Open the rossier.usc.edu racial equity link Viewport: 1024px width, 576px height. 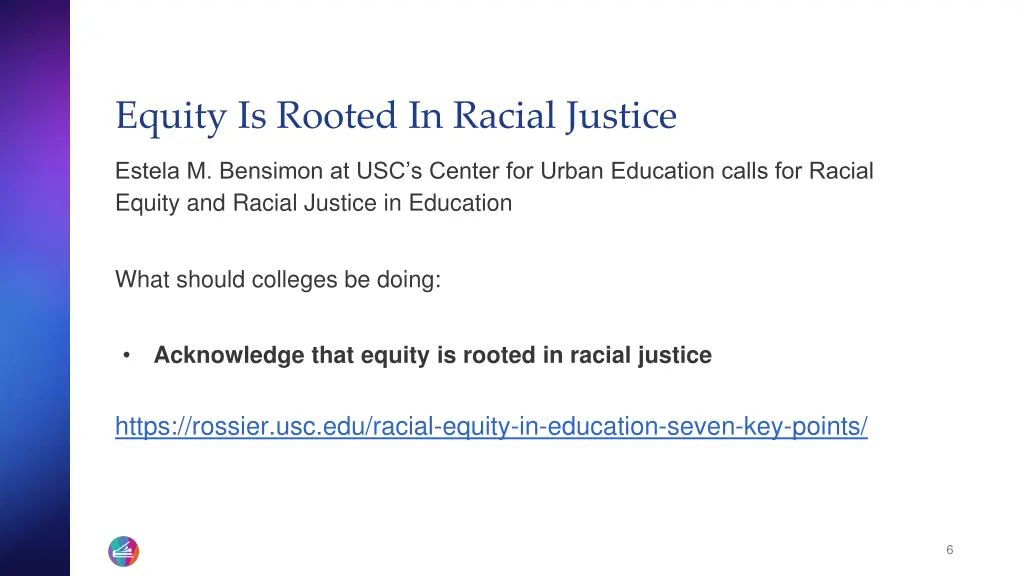click(491, 427)
